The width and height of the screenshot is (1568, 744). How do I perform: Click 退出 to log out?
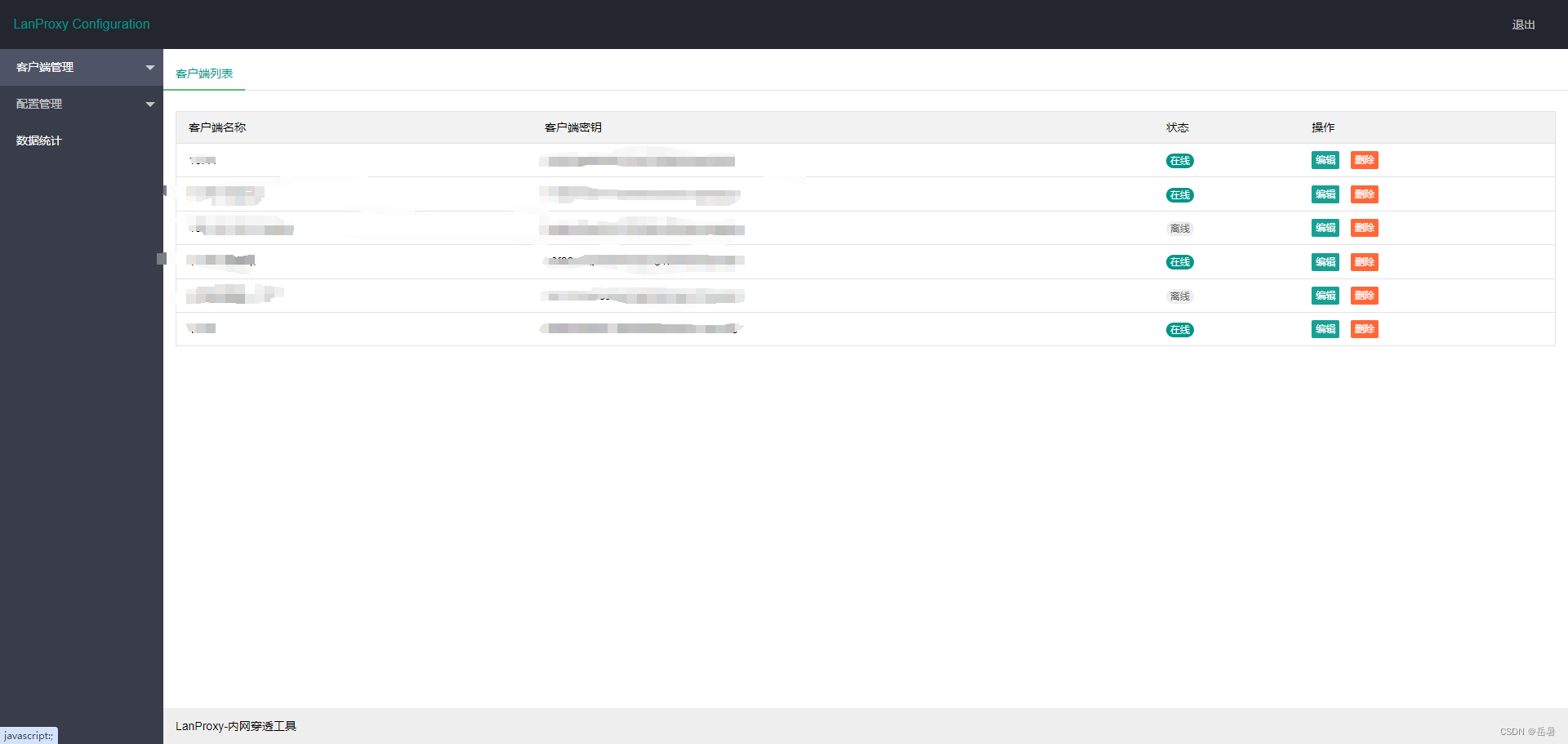(x=1524, y=25)
